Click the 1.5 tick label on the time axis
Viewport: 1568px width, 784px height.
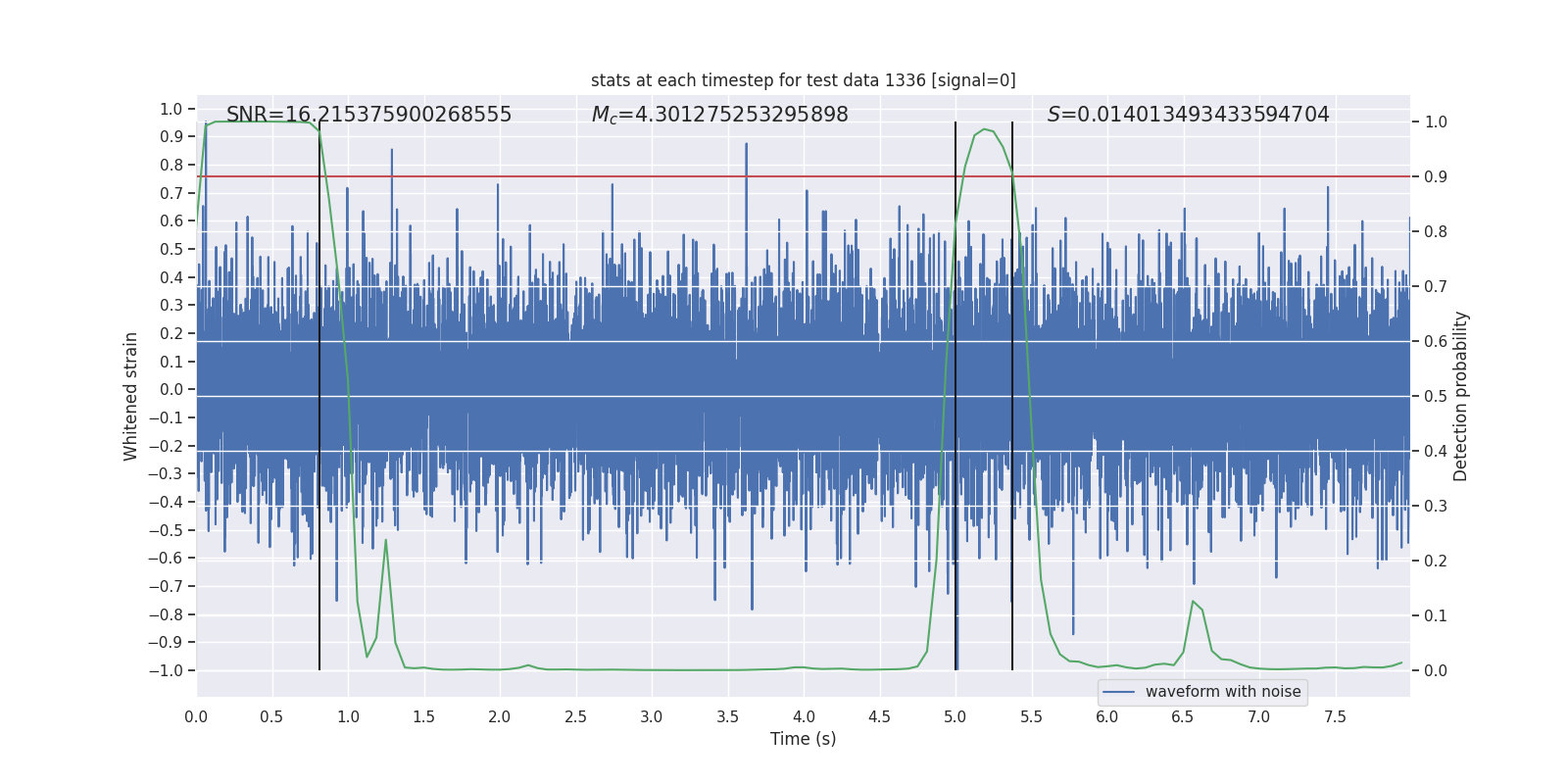coord(423,716)
